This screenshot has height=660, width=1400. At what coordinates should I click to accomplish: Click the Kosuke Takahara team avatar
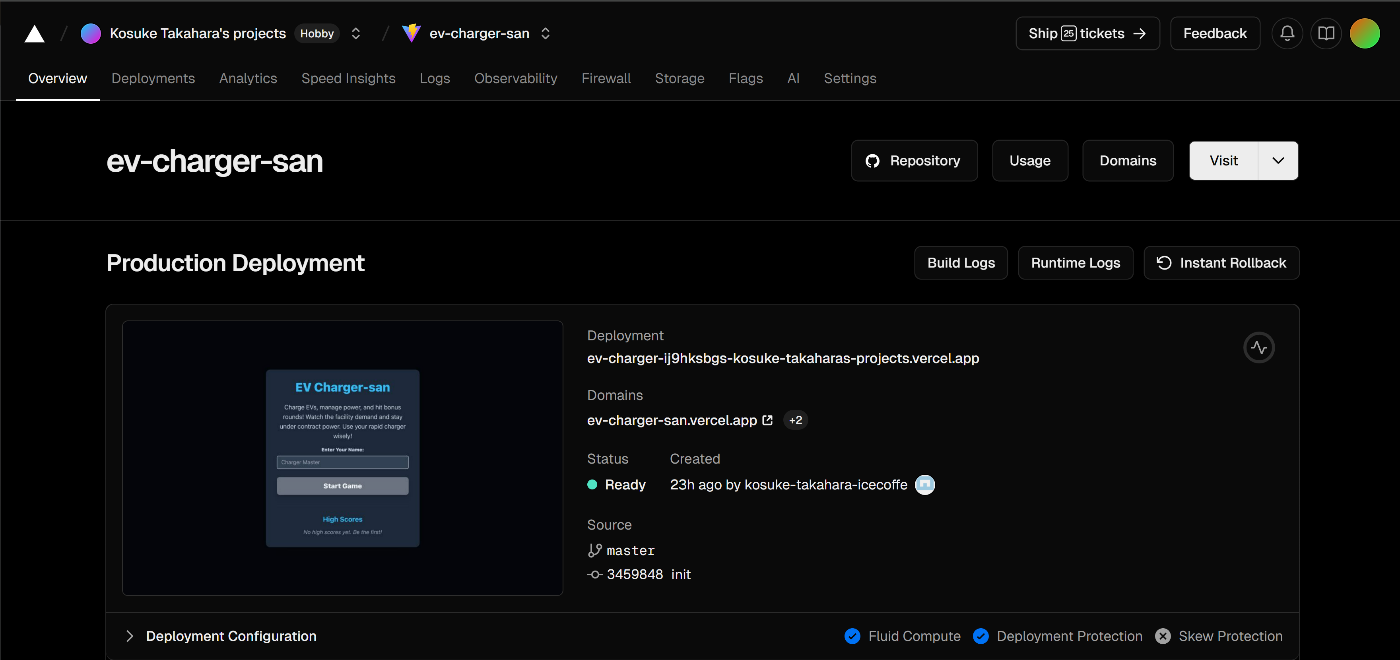pyautogui.click(x=91, y=33)
